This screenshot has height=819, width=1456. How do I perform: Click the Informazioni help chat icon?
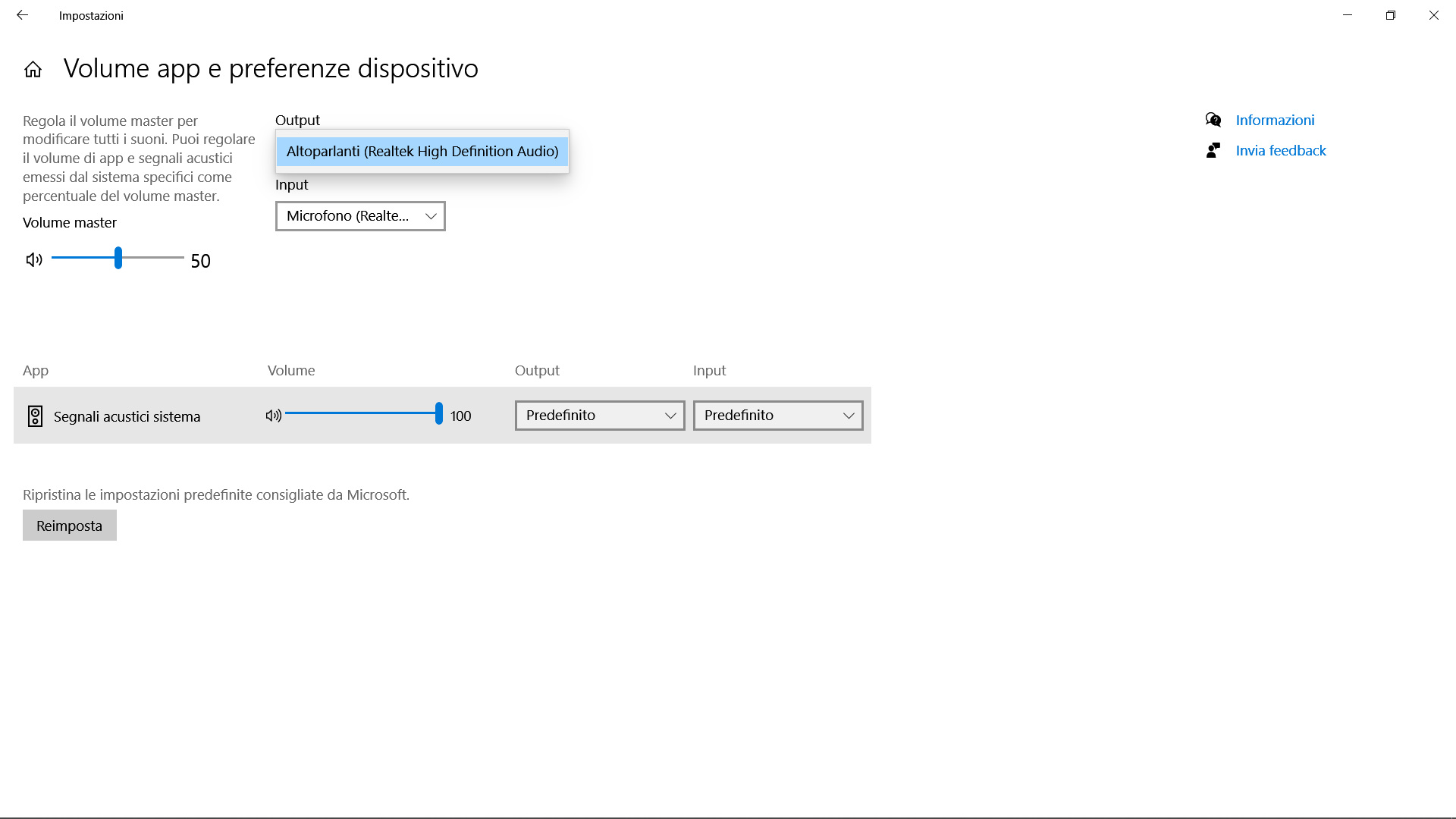[x=1213, y=120]
